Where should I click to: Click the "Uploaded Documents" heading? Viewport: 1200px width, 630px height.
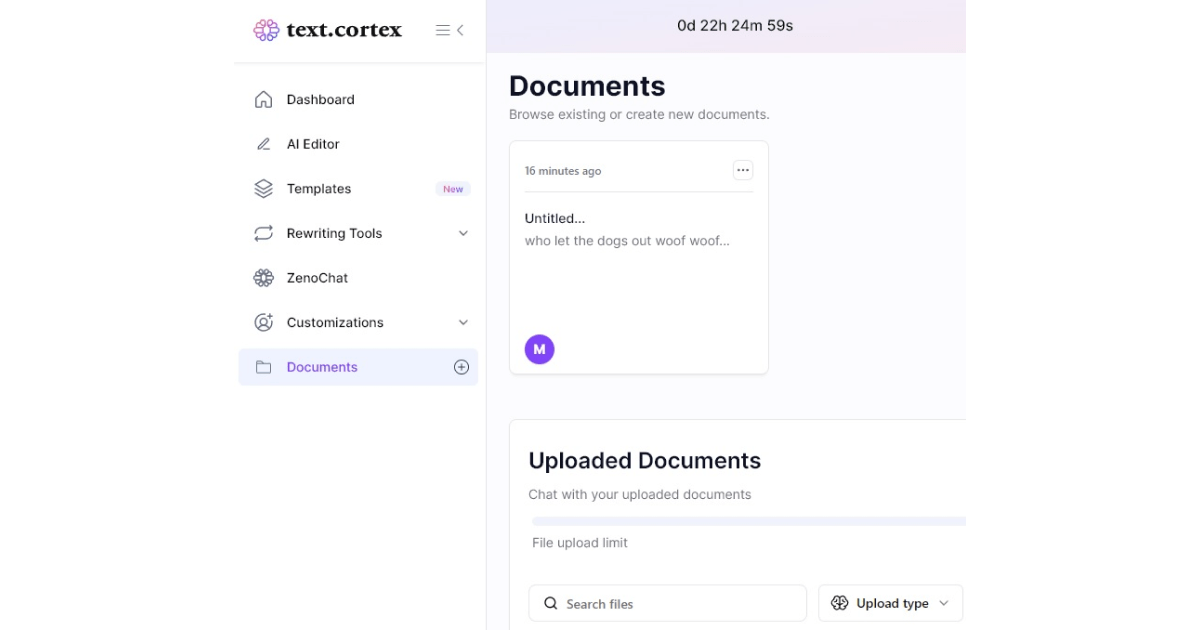click(x=645, y=461)
